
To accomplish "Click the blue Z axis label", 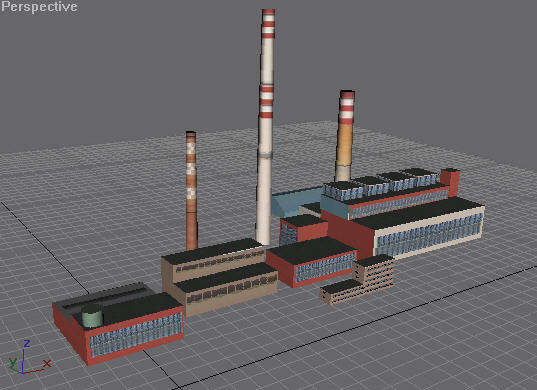I will click(27, 343).
